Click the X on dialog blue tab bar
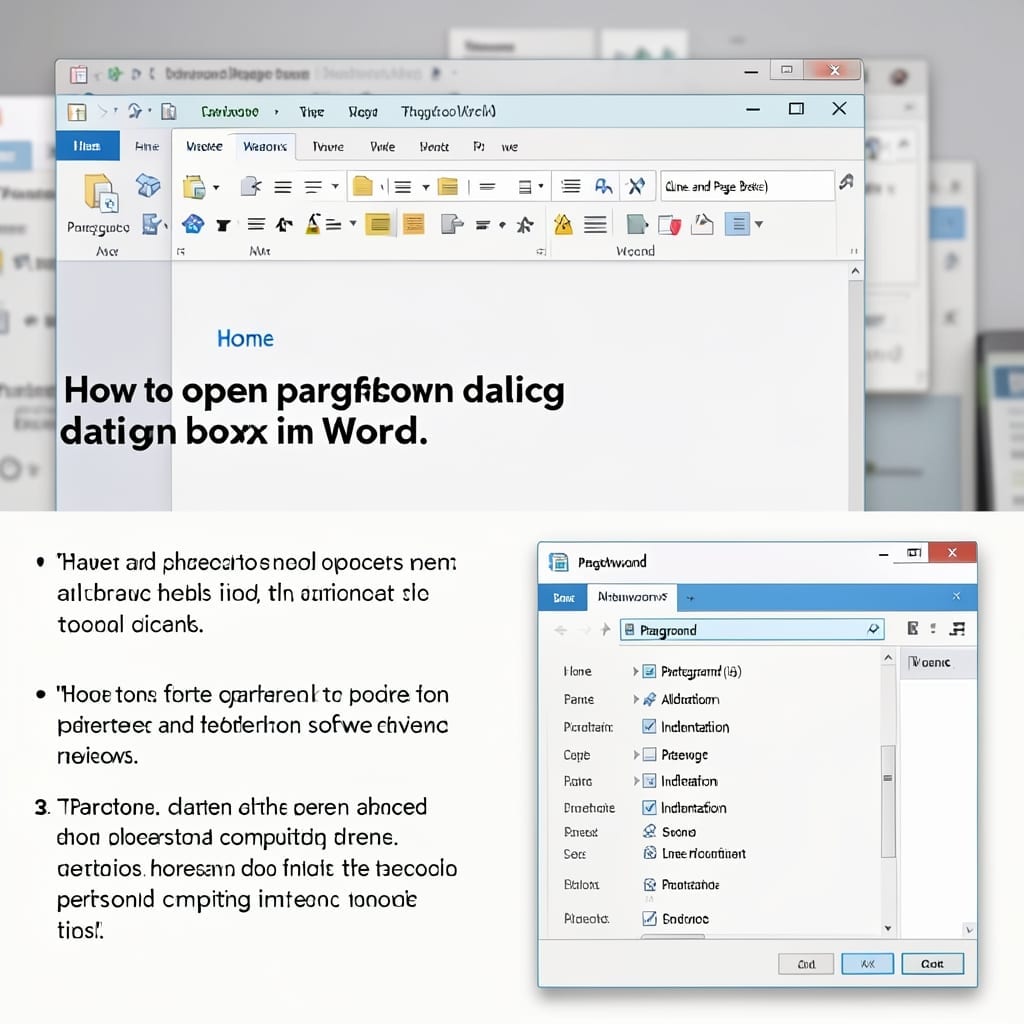This screenshot has height=1024, width=1024. (x=956, y=596)
